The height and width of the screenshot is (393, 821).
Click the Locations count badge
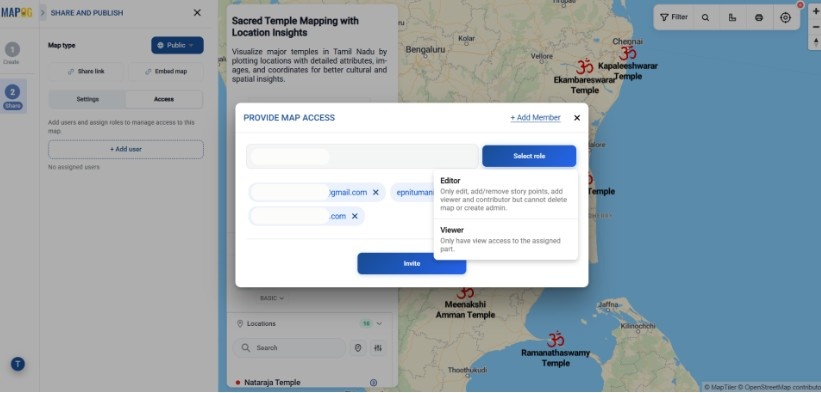click(367, 324)
